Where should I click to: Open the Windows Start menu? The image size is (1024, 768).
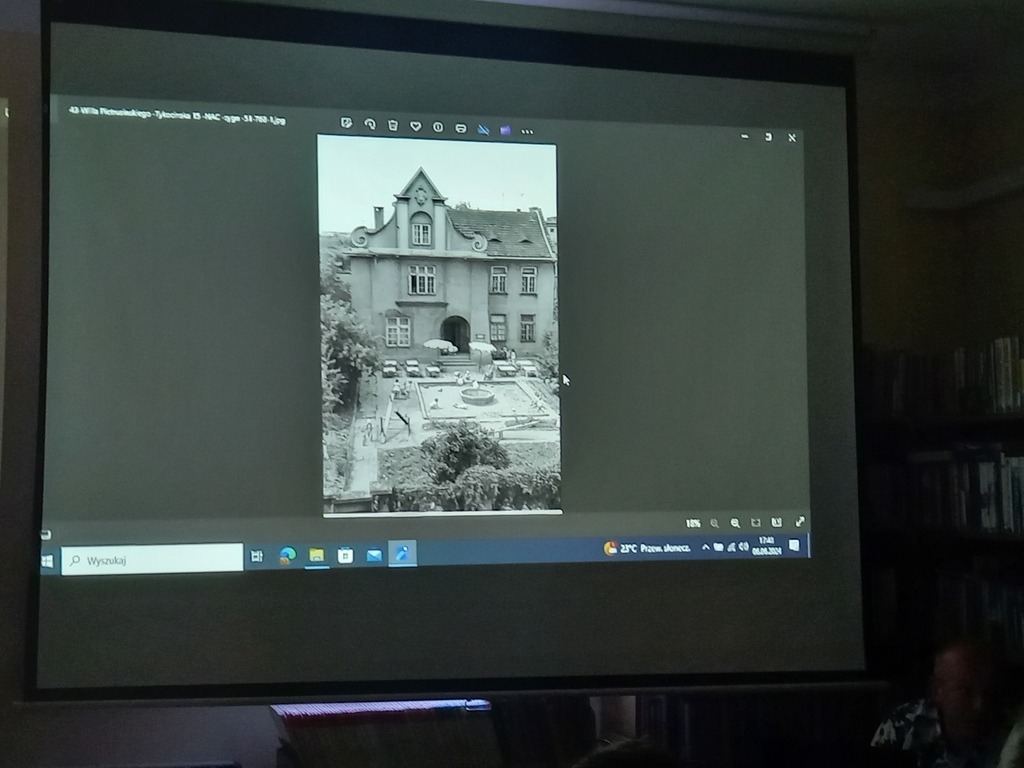(47, 561)
